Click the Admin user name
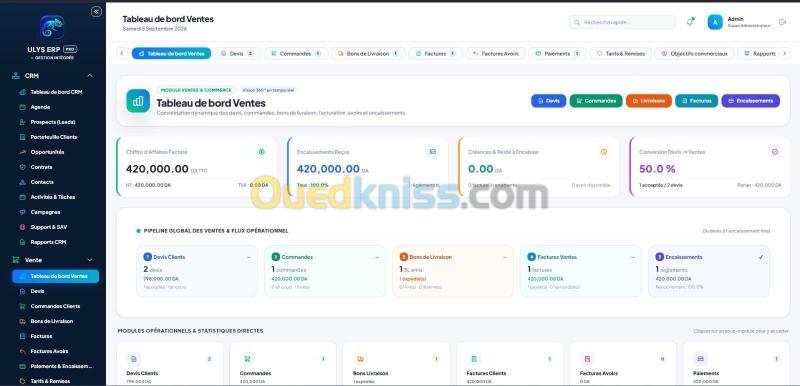Viewport: 800px width, 386px height. pyautogui.click(x=736, y=19)
